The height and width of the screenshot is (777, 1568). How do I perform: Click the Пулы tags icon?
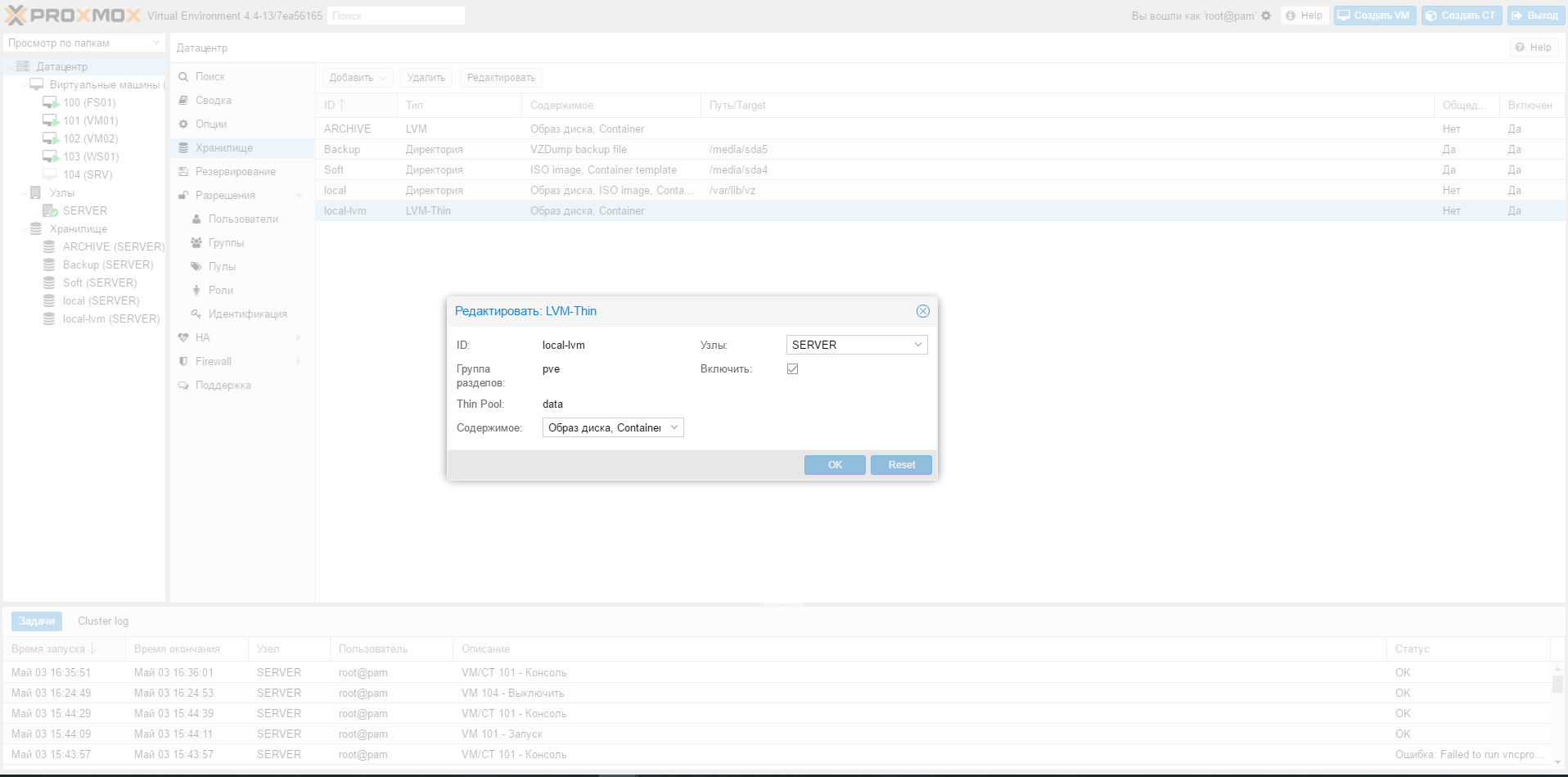(x=196, y=266)
